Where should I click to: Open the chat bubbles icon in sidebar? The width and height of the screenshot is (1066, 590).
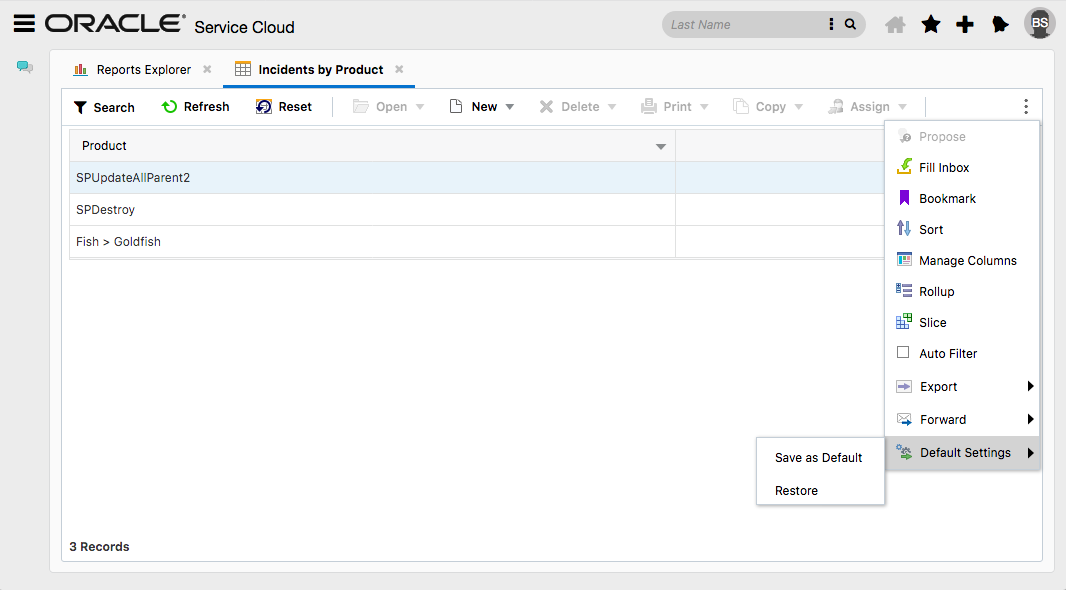tap(25, 68)
